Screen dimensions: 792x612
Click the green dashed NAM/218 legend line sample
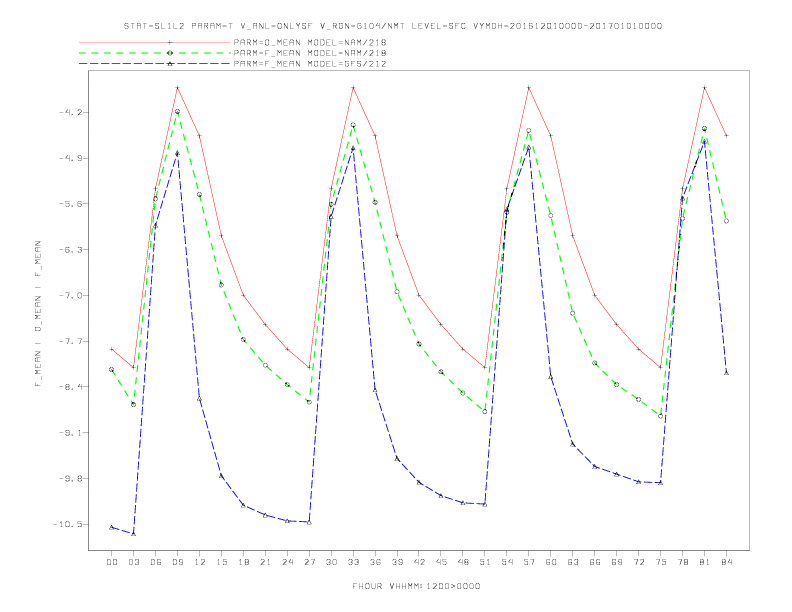pyautogui.click(x=155, y=53)
